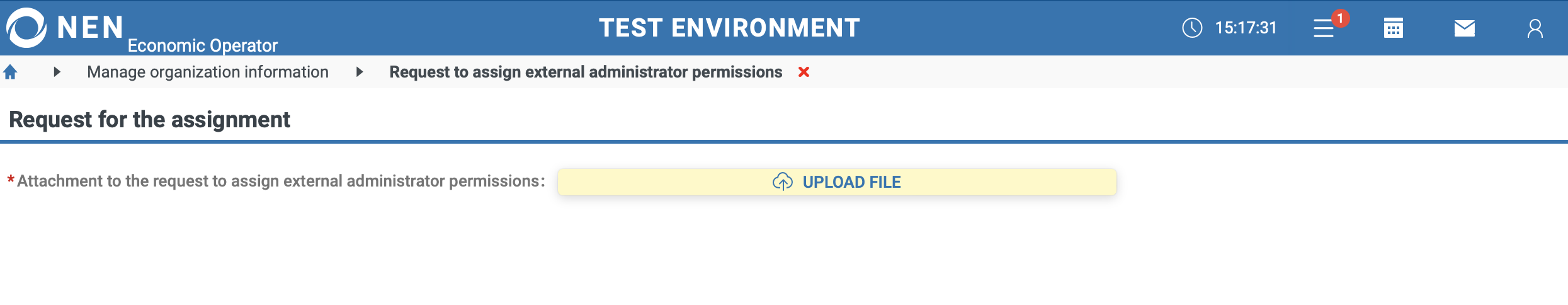The width and height of the screenshot is (1568, 305).
Task: Open the mail messages icon
Action: point(1465,28)
